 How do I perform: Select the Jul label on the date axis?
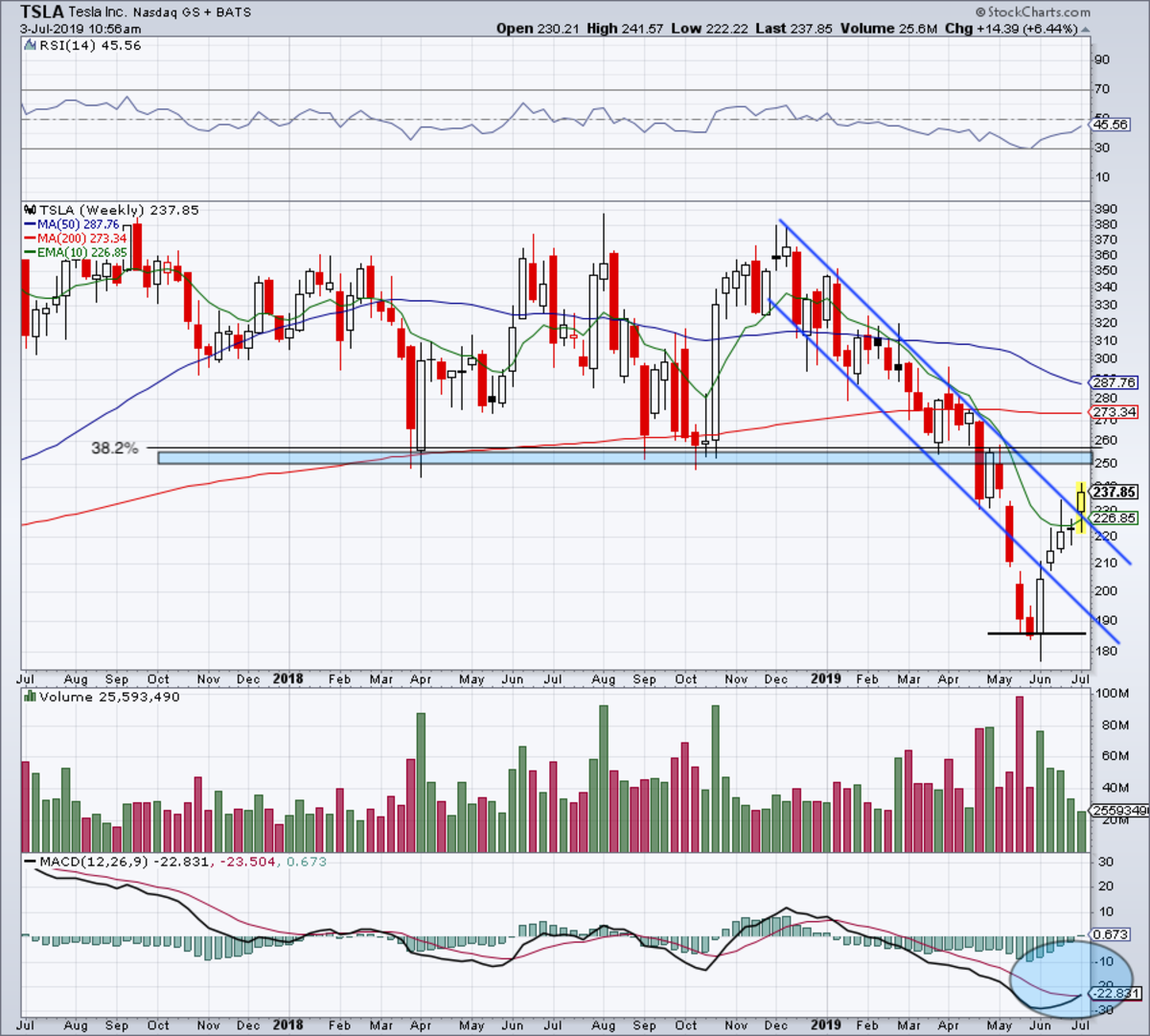(x=26, y=679)
